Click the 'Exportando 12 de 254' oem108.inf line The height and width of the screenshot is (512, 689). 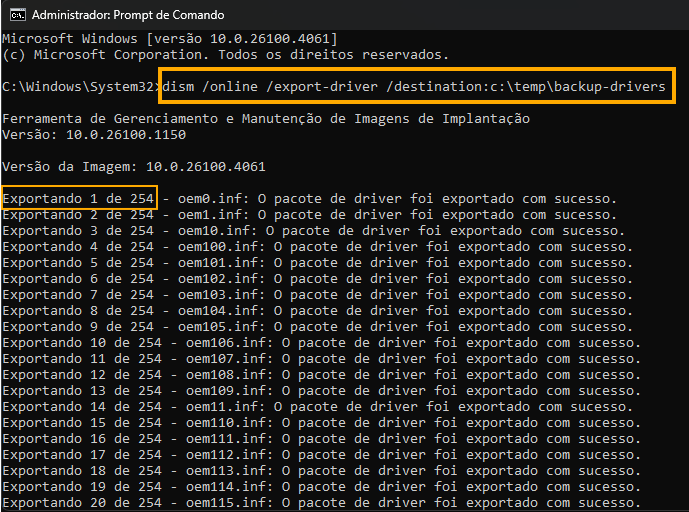322,375
